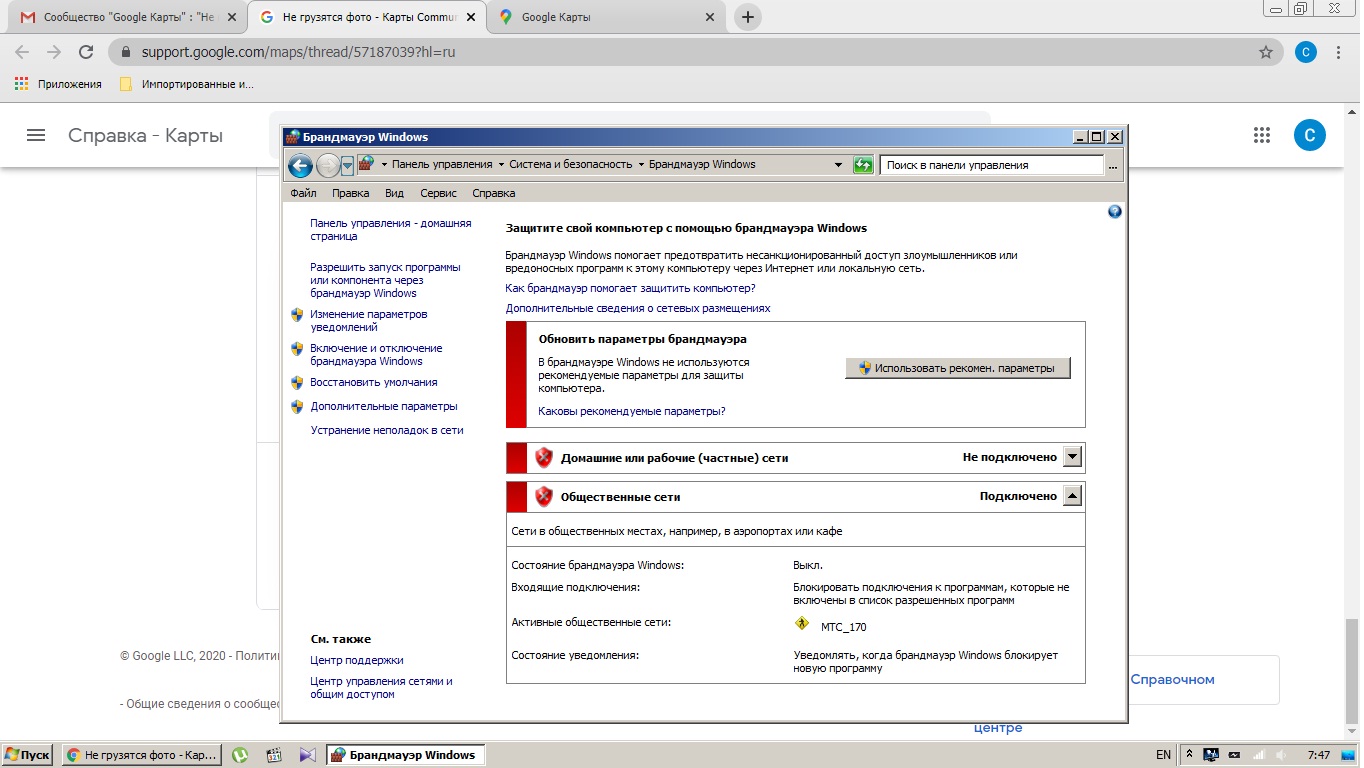Open the Справка menu in Firewall window
The width and height of the screenshot is (1364, 768).
pos(493,193)
